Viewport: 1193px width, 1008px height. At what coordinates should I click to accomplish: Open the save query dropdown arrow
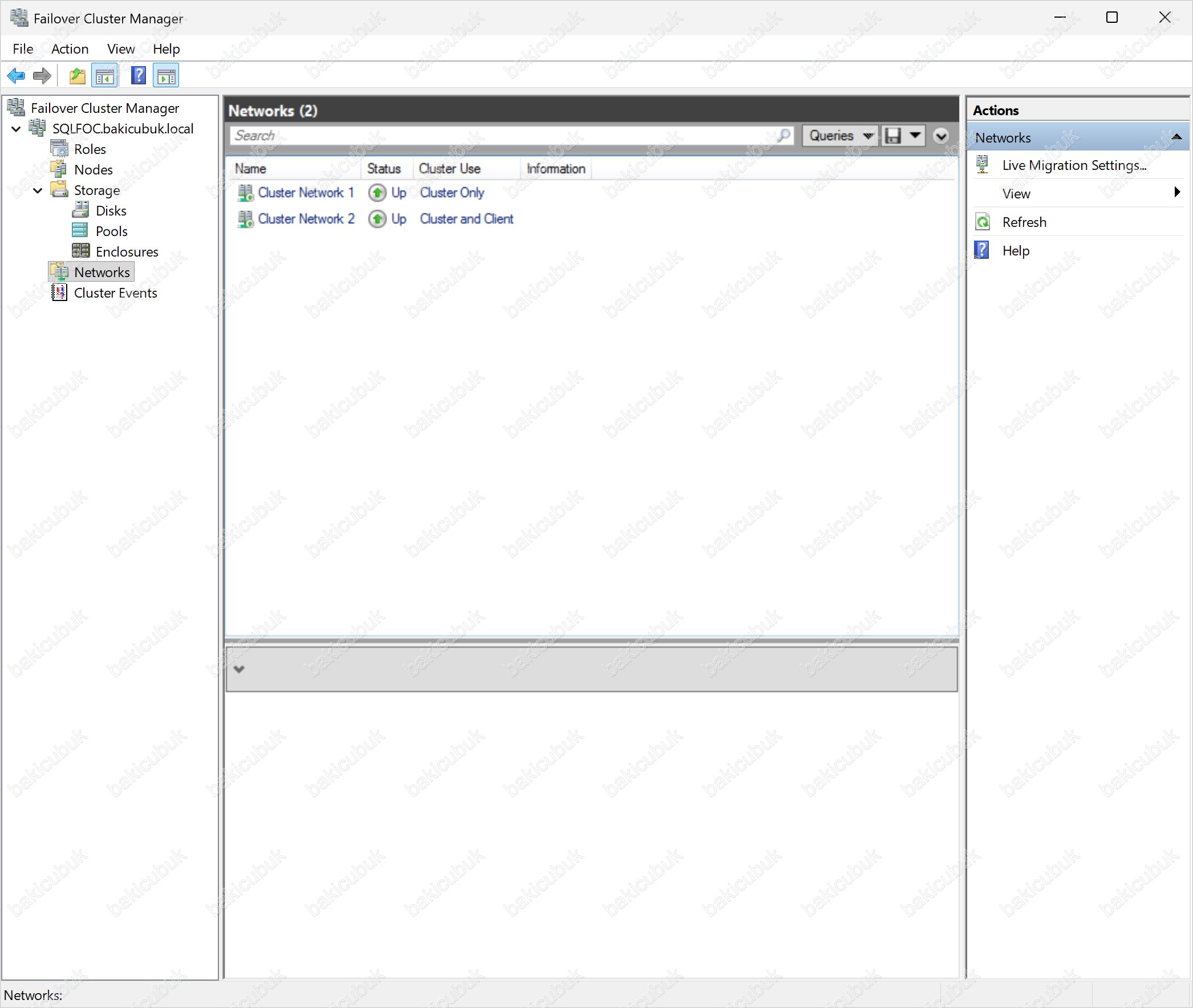point(915,136)
